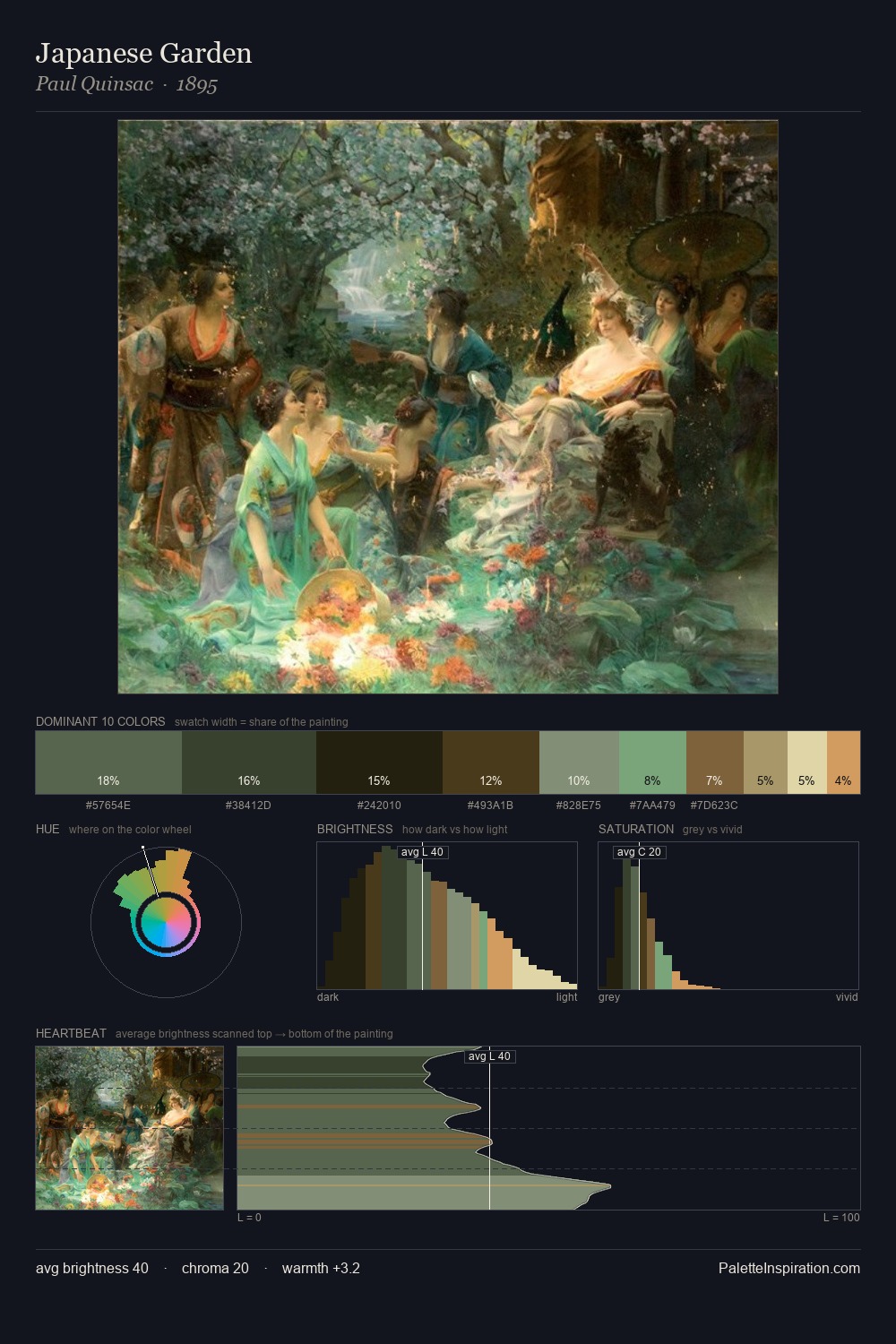This screenshot has height=1344, width=896.
Task: Choose the 7% tan brown swatch
Action: [x=714, y=762]
